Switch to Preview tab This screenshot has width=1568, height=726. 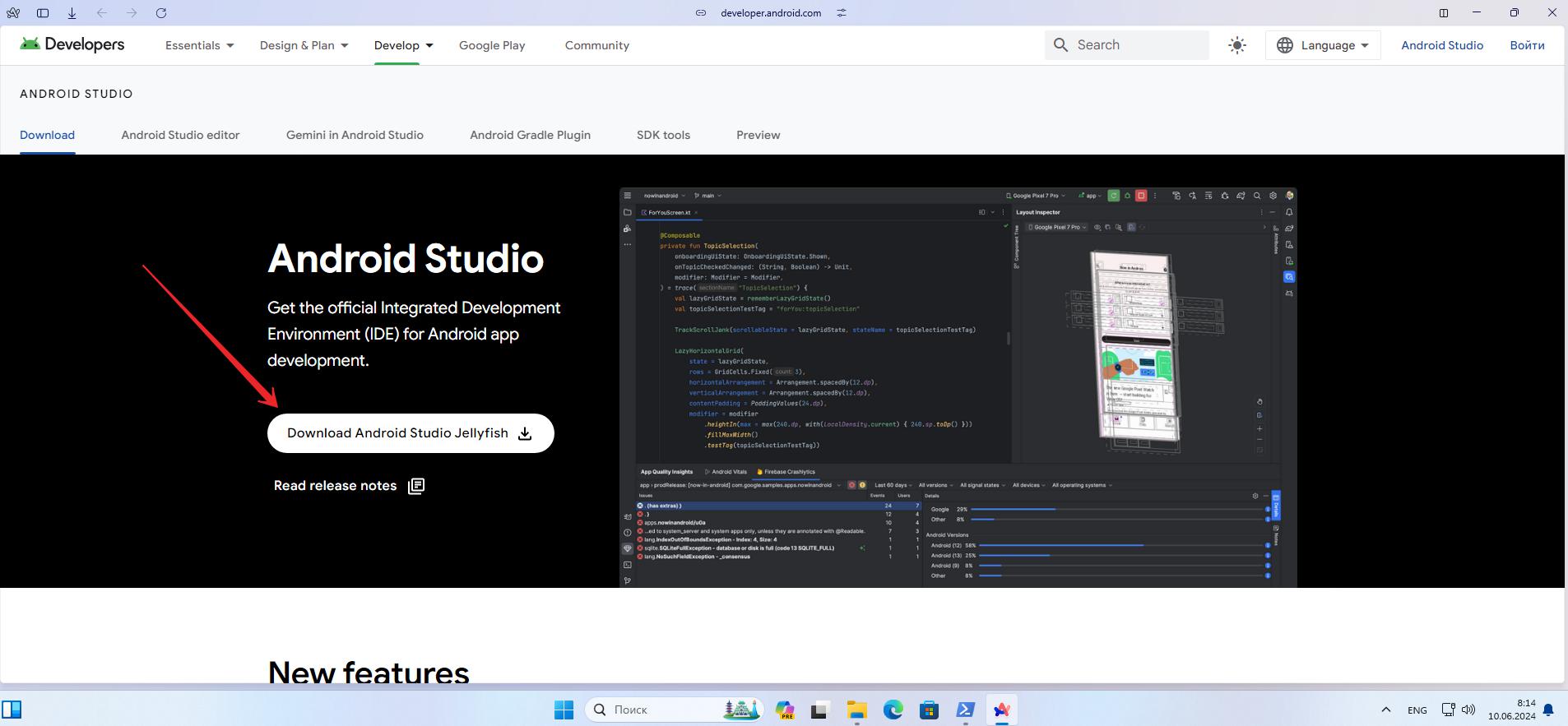758,135
